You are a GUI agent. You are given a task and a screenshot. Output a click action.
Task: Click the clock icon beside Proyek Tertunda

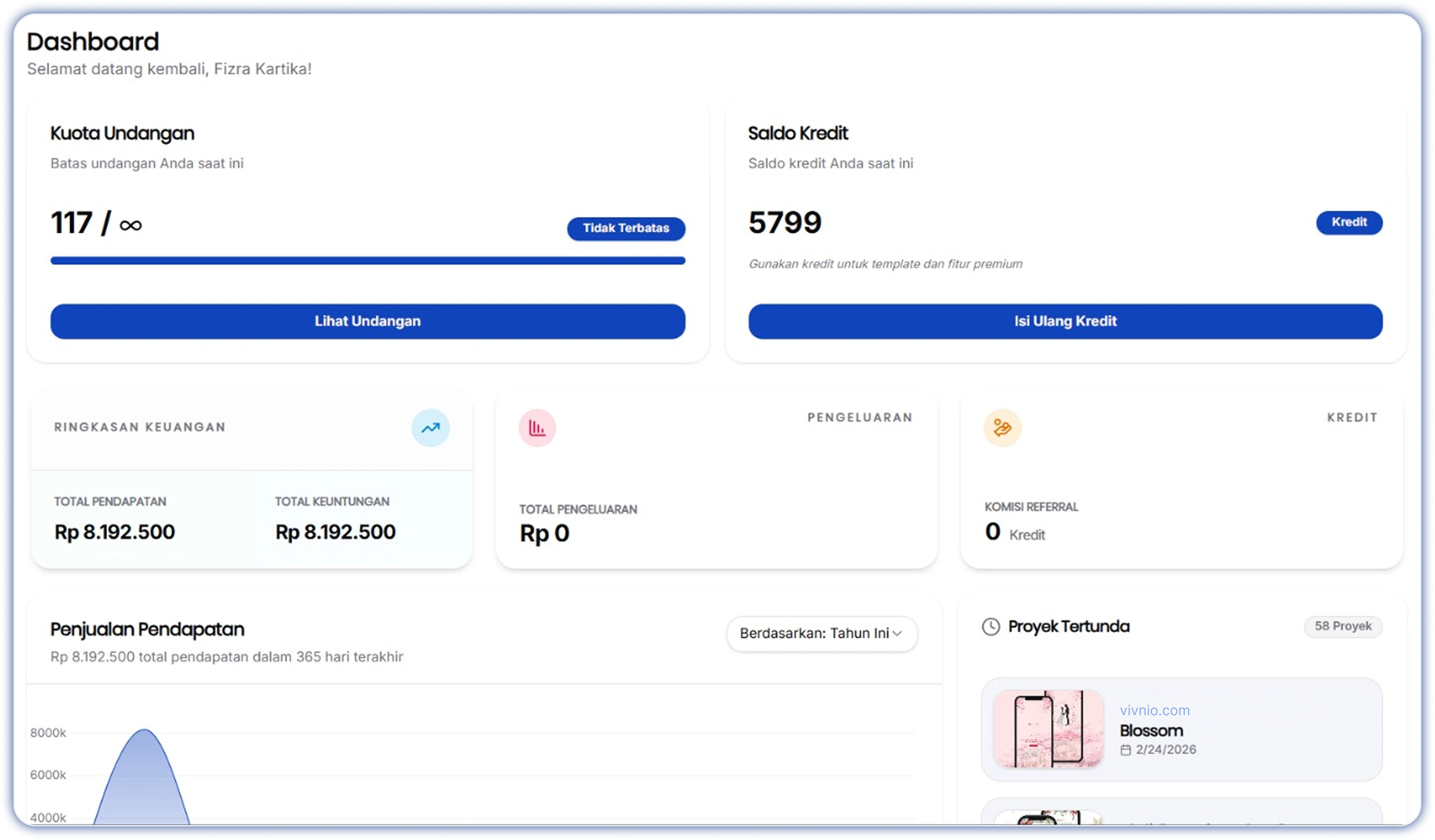991,627
